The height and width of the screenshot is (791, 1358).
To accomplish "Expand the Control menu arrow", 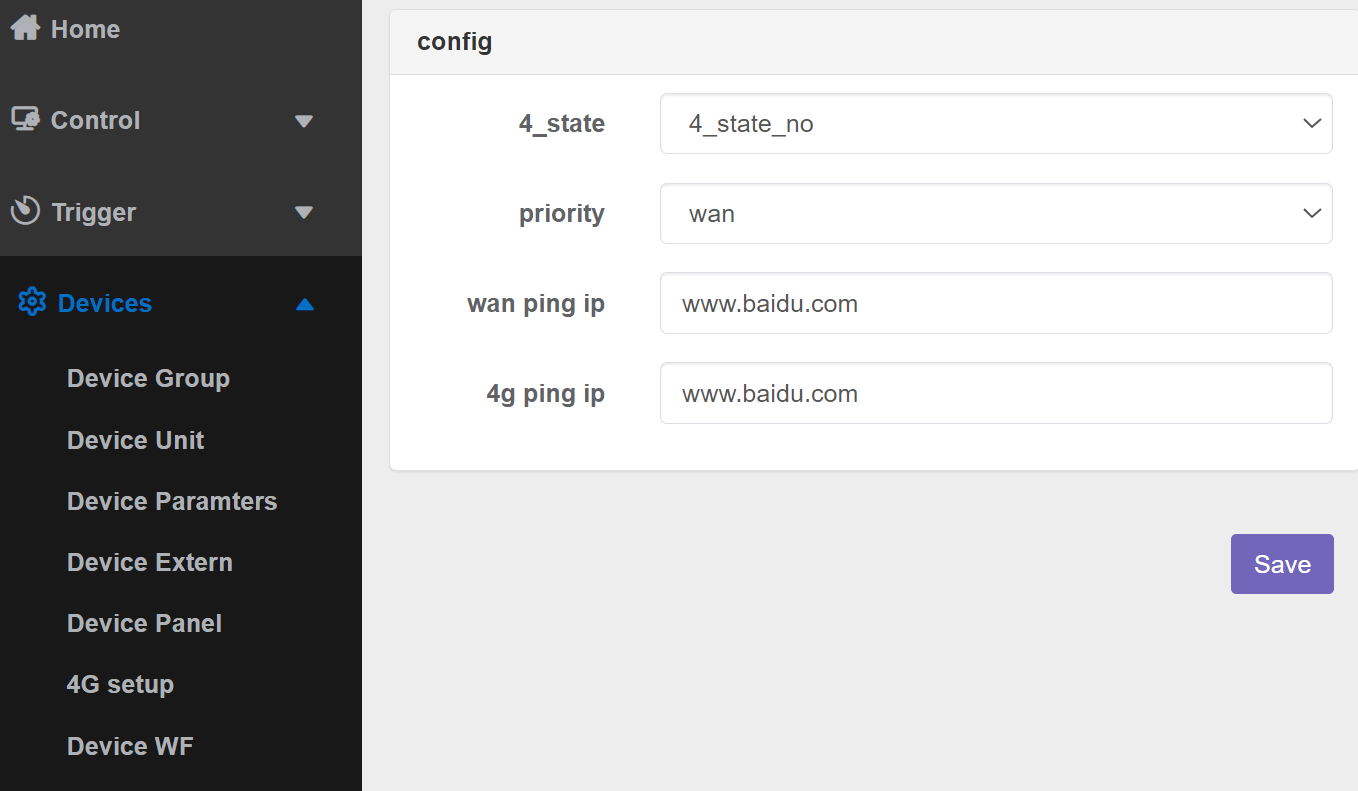I will (304, 121).
